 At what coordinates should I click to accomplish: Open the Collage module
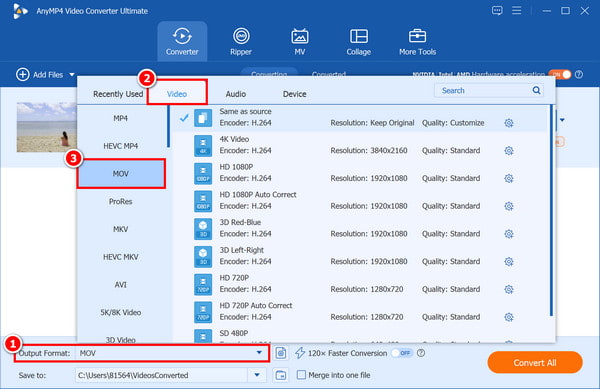pyautogui.click(x=359, y=41)
